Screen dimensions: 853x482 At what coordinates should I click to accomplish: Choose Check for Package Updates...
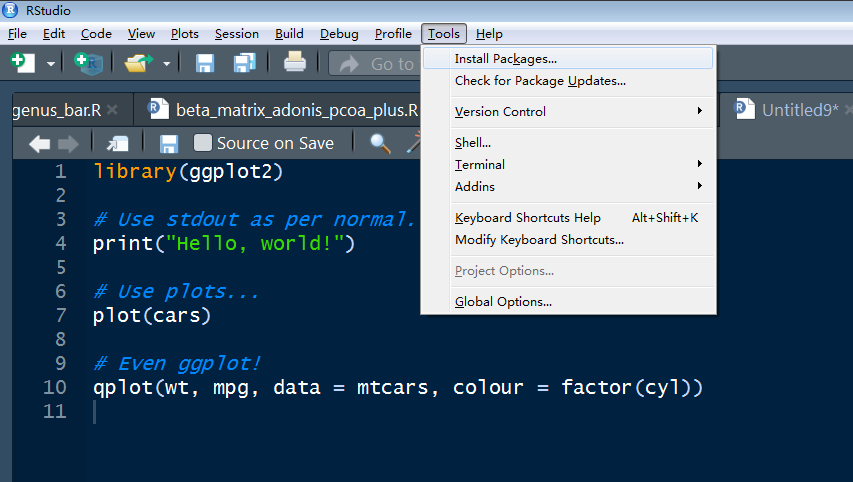[567, 81]
